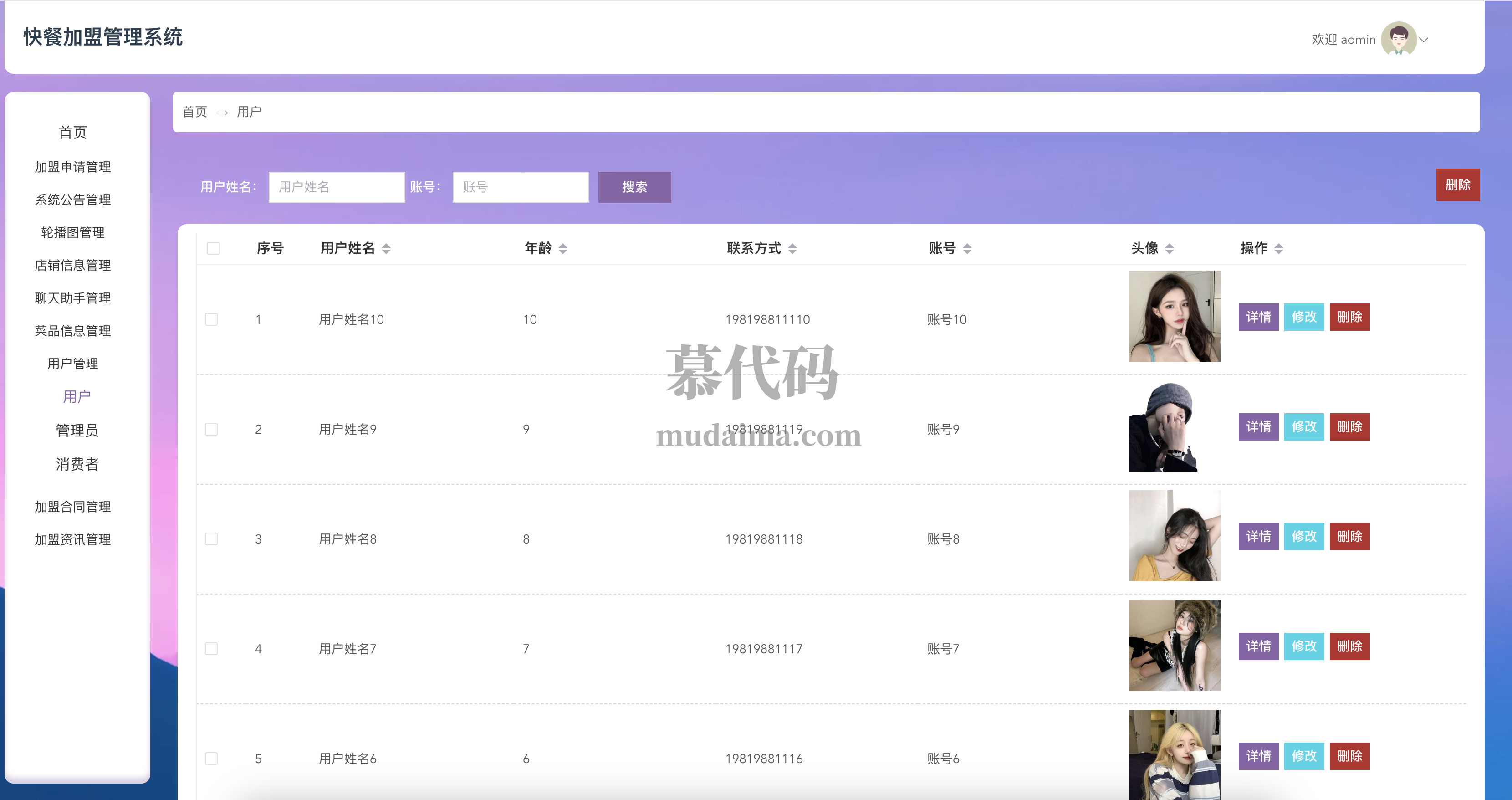This screenshot has width=1512, height=800.
Task: Select the row checkbox for 用户姓名10
Action: 211,319
